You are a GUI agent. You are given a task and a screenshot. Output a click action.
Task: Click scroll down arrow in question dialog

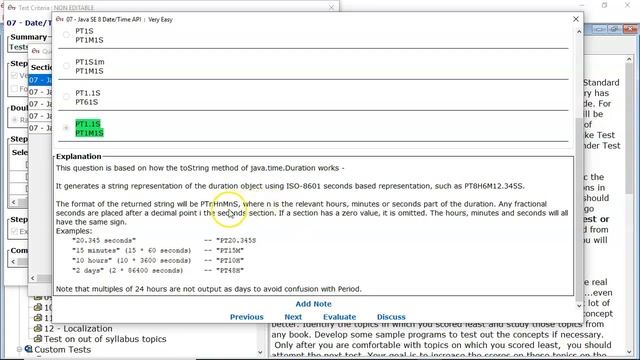(x=579, y=306)
